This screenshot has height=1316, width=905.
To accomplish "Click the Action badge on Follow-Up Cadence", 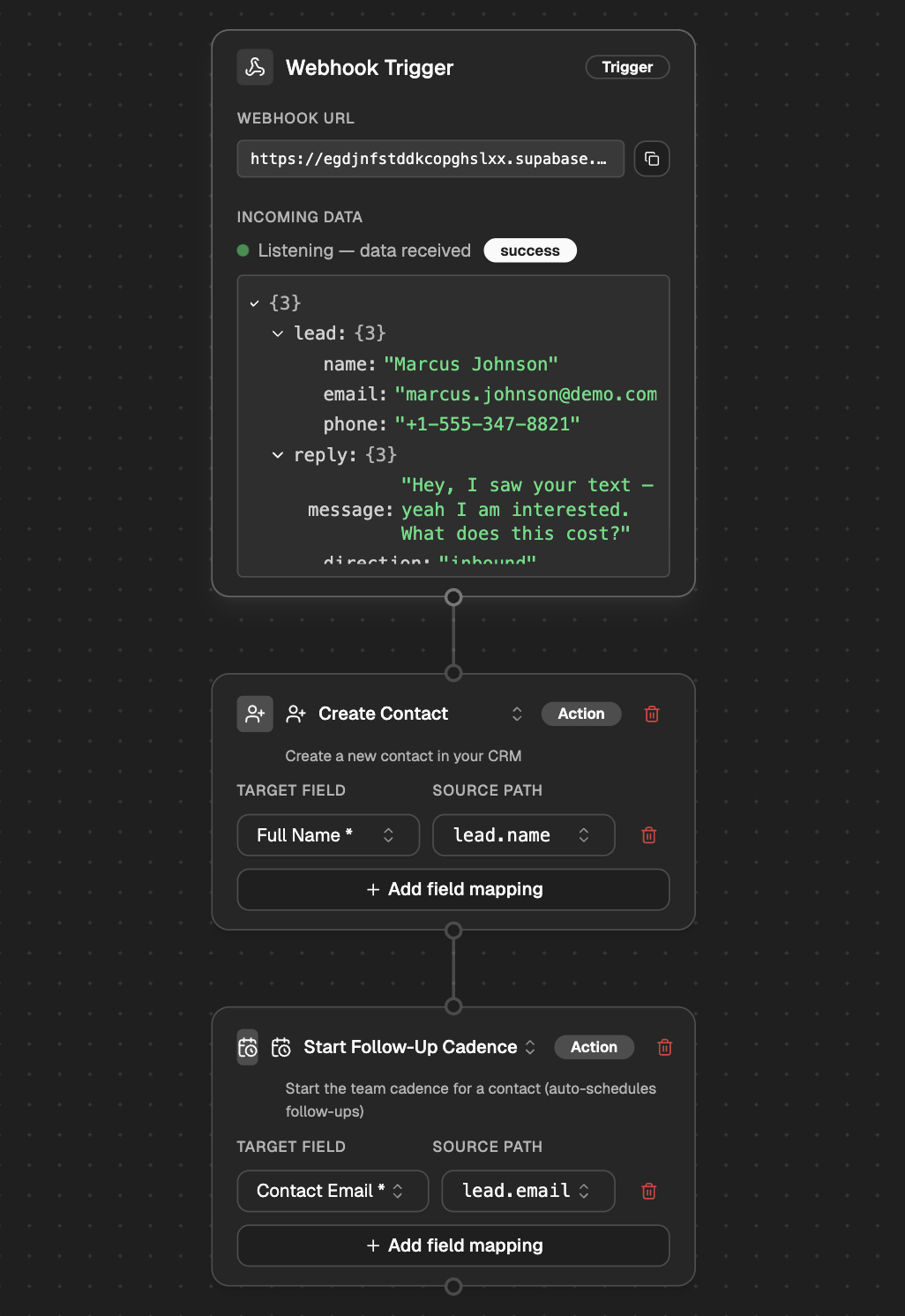I will point(594,1047).
